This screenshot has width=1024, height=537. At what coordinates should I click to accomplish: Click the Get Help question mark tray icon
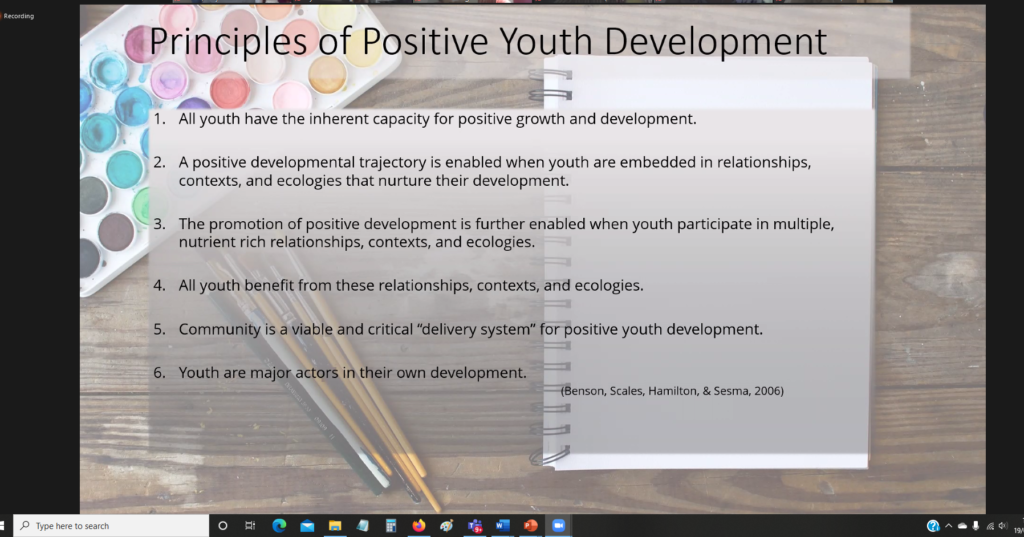point(933,526)
